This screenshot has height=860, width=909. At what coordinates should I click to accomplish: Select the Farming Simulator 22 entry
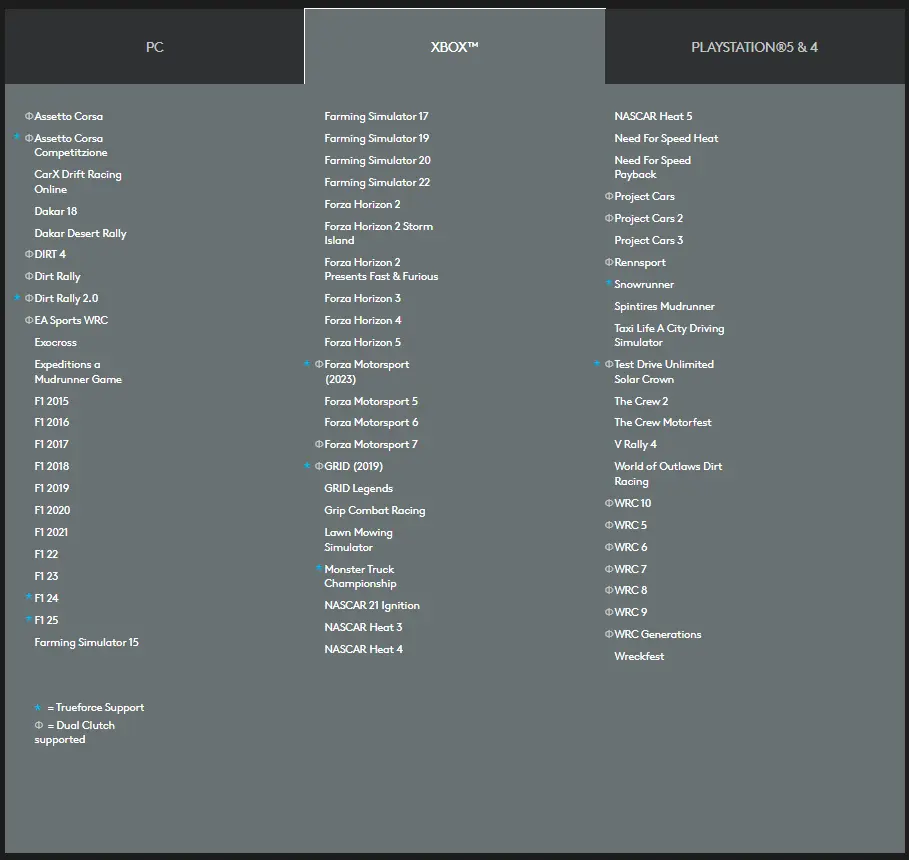377,183
